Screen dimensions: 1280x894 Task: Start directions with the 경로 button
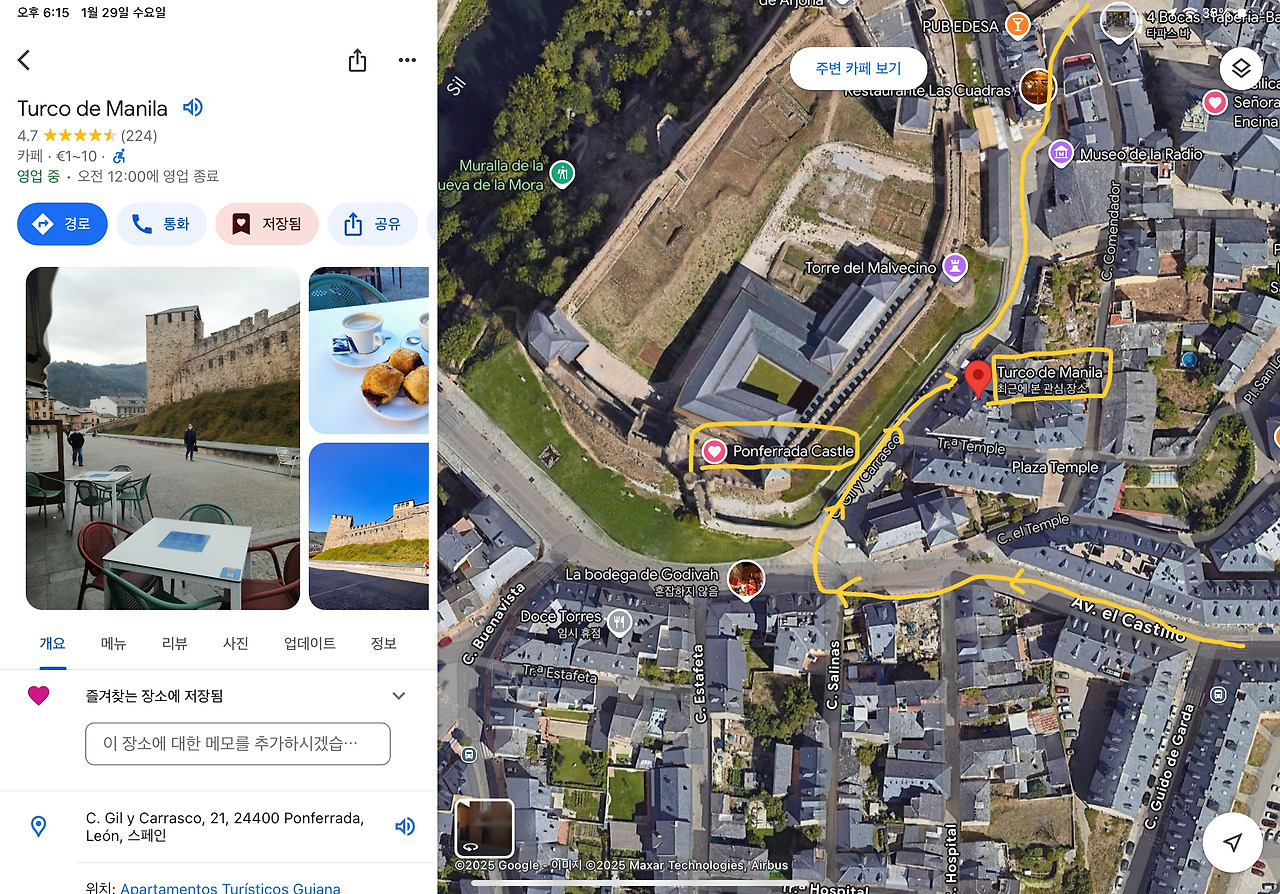62,224
